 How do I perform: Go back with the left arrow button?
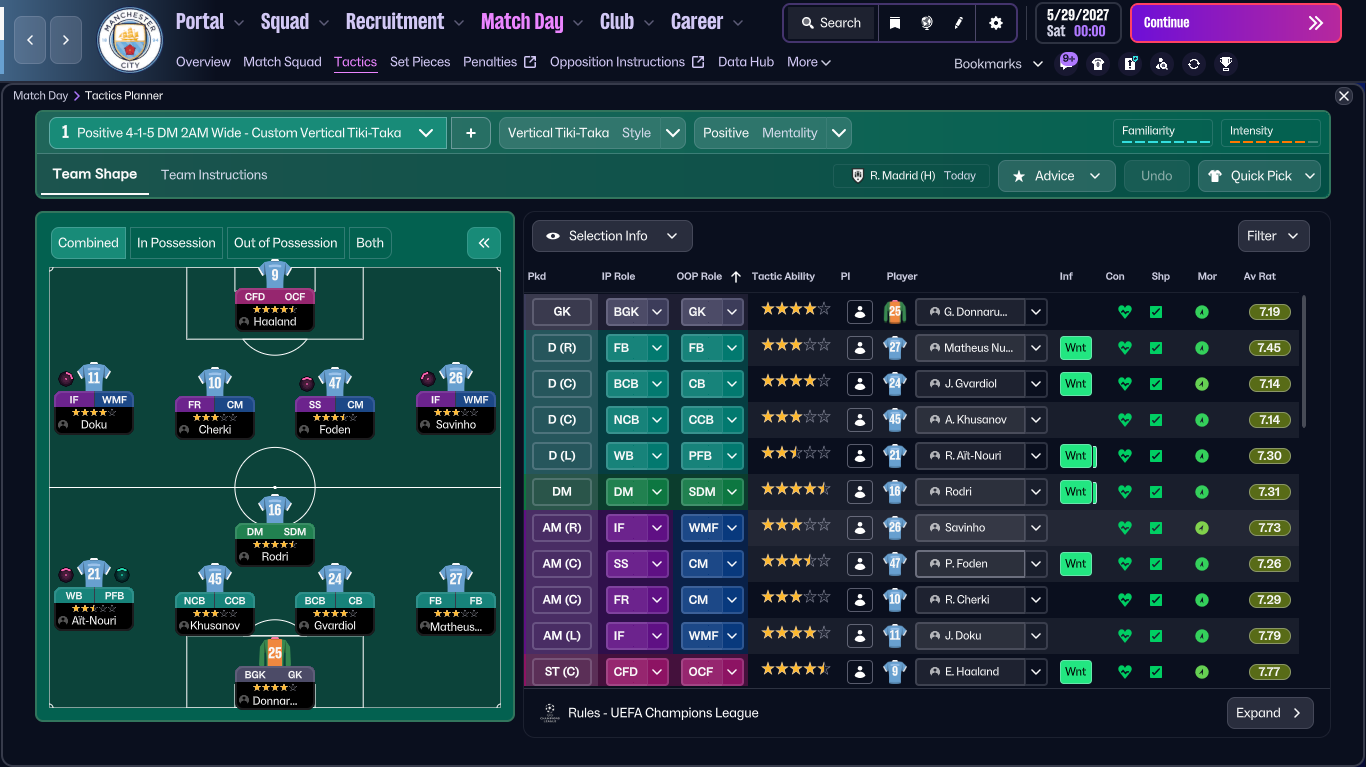click(x=30, y=40)
